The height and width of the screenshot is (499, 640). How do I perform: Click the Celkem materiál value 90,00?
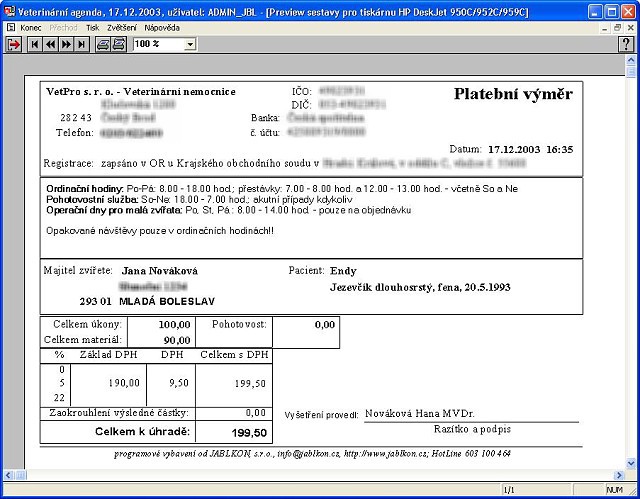coord(177,340)
